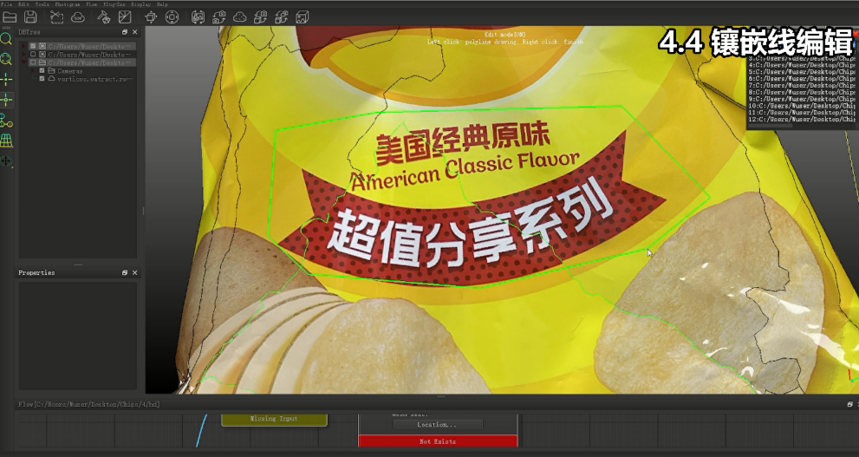
Task: Select the highlighted crosshair point tool
Action: [x=6, y=100]
